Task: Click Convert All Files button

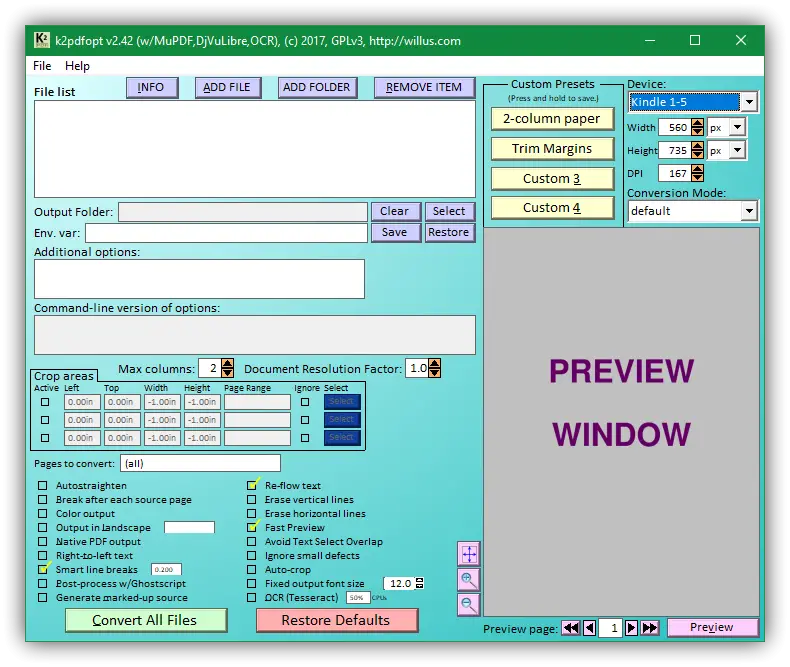Action: coord(146,620)
